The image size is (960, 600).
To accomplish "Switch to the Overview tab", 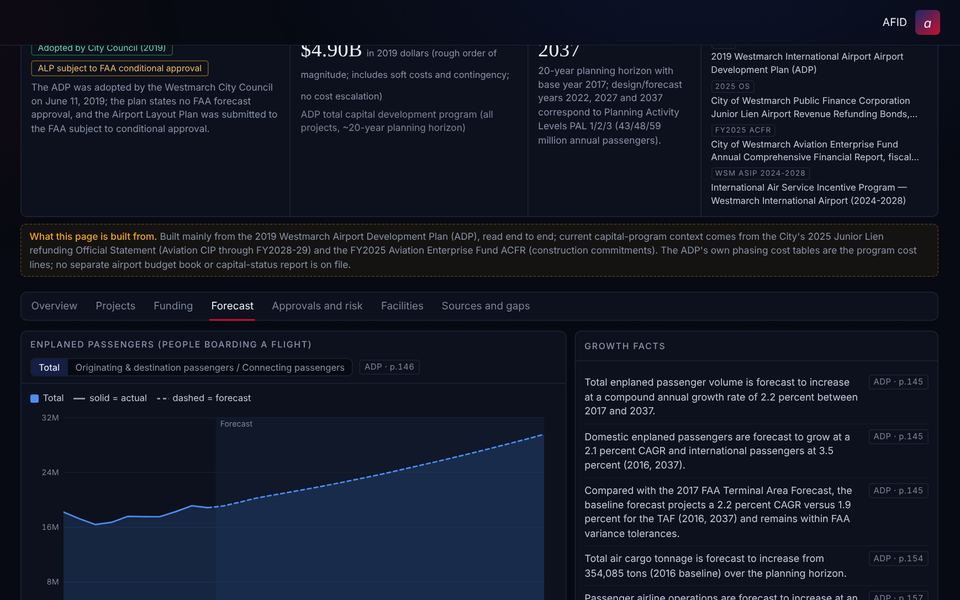I will tap(54, 306).
